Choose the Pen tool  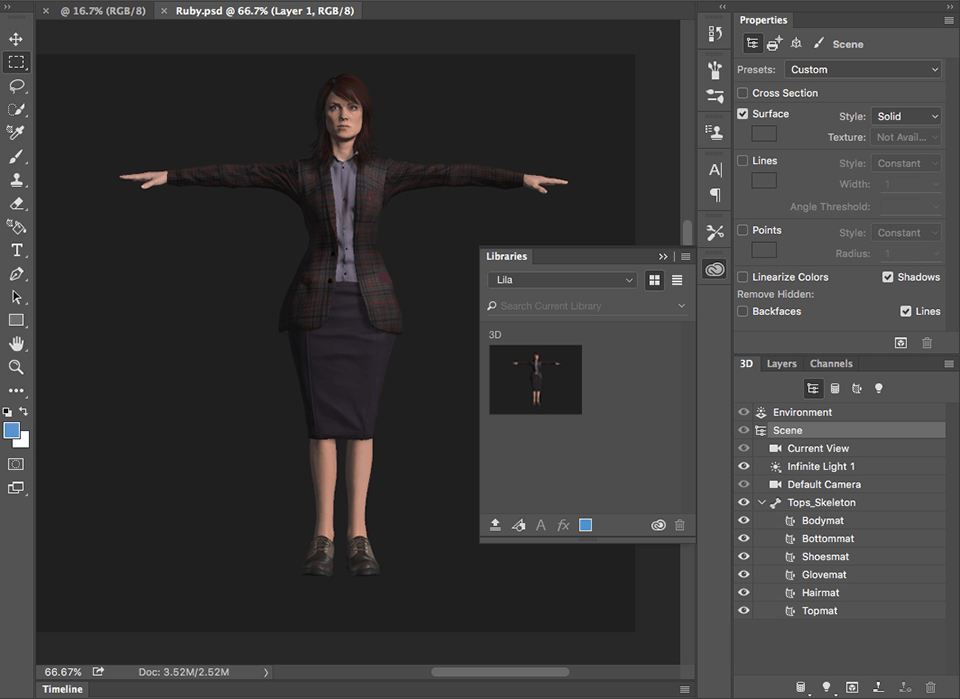(16, 273)
